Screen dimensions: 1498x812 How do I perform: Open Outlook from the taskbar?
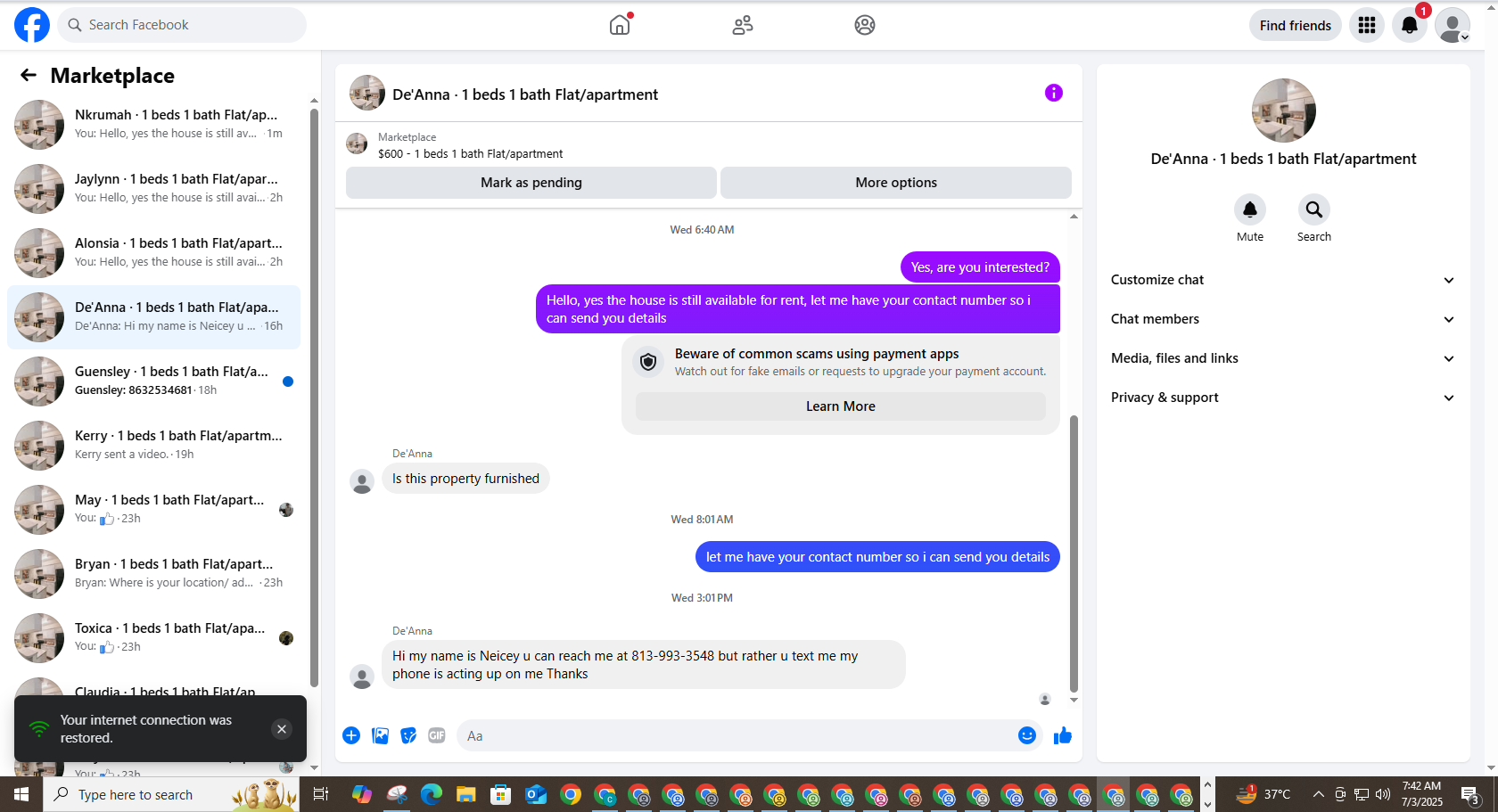tap(536, 794)
